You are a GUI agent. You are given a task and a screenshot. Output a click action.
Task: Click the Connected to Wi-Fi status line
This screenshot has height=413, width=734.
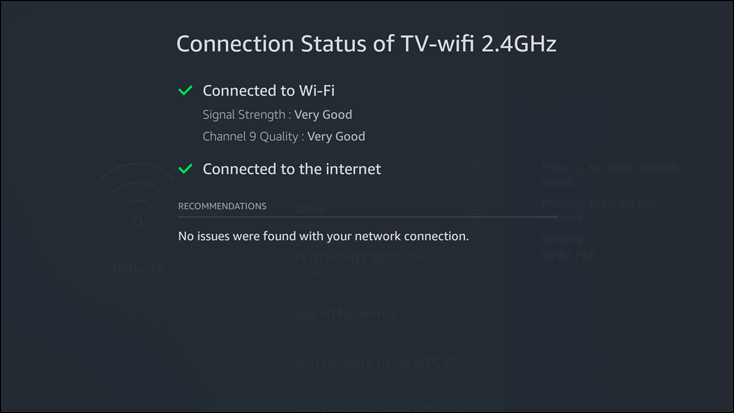click(x=268, y=91)
